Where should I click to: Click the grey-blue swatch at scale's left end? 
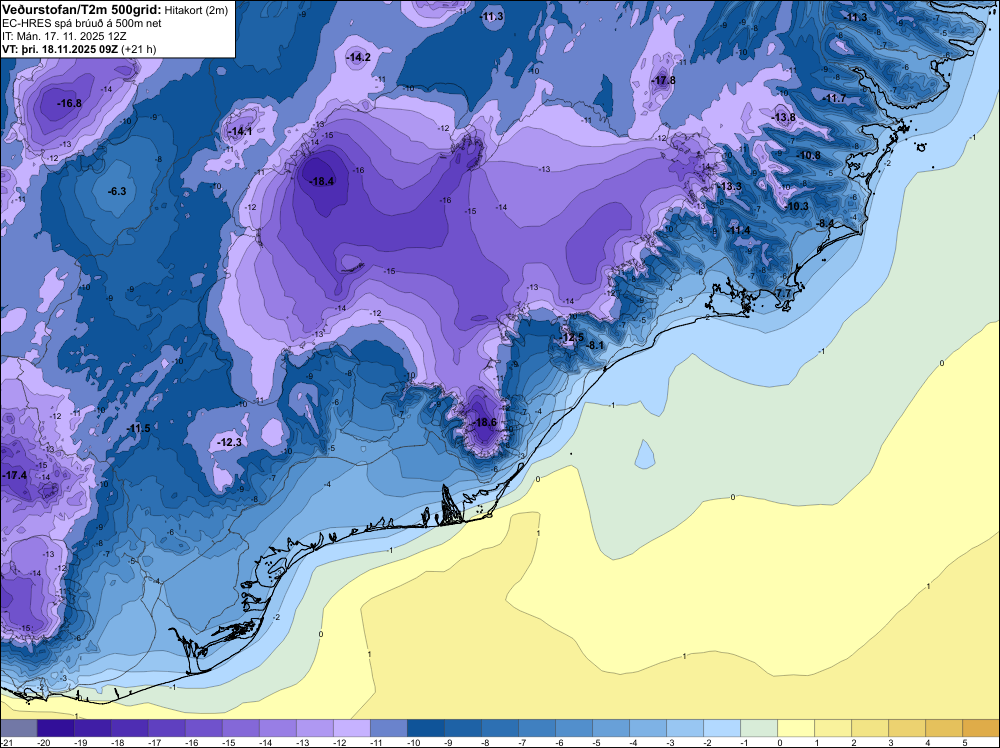[x=18, y=728]
